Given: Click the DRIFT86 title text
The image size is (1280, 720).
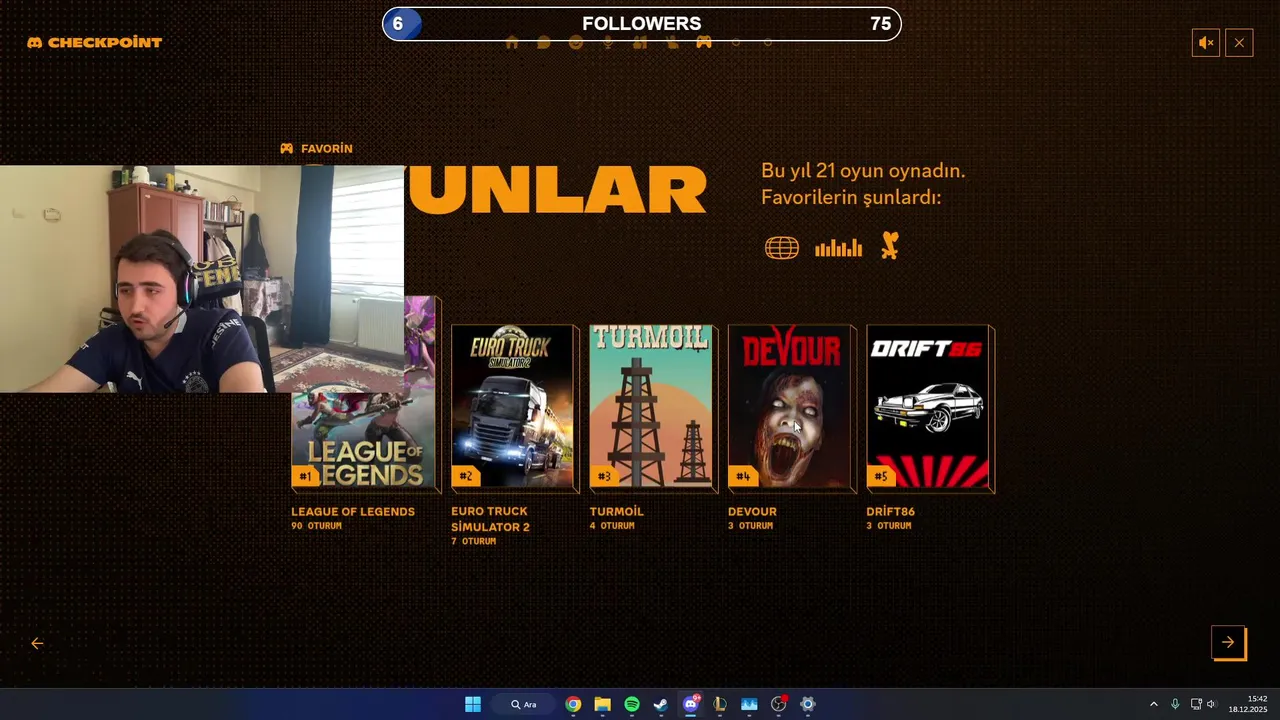Looking at the screenshot, I should pos(891,511).
